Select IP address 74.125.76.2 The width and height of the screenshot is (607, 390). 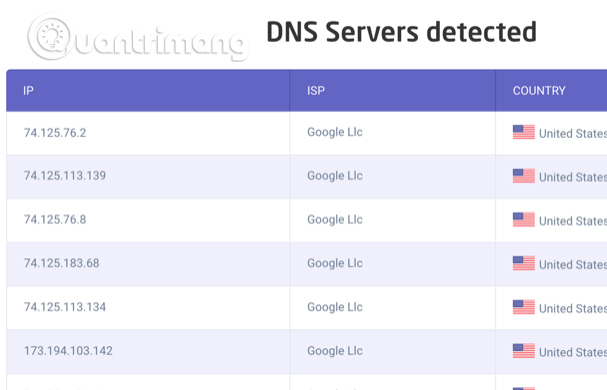pos(55,133)
